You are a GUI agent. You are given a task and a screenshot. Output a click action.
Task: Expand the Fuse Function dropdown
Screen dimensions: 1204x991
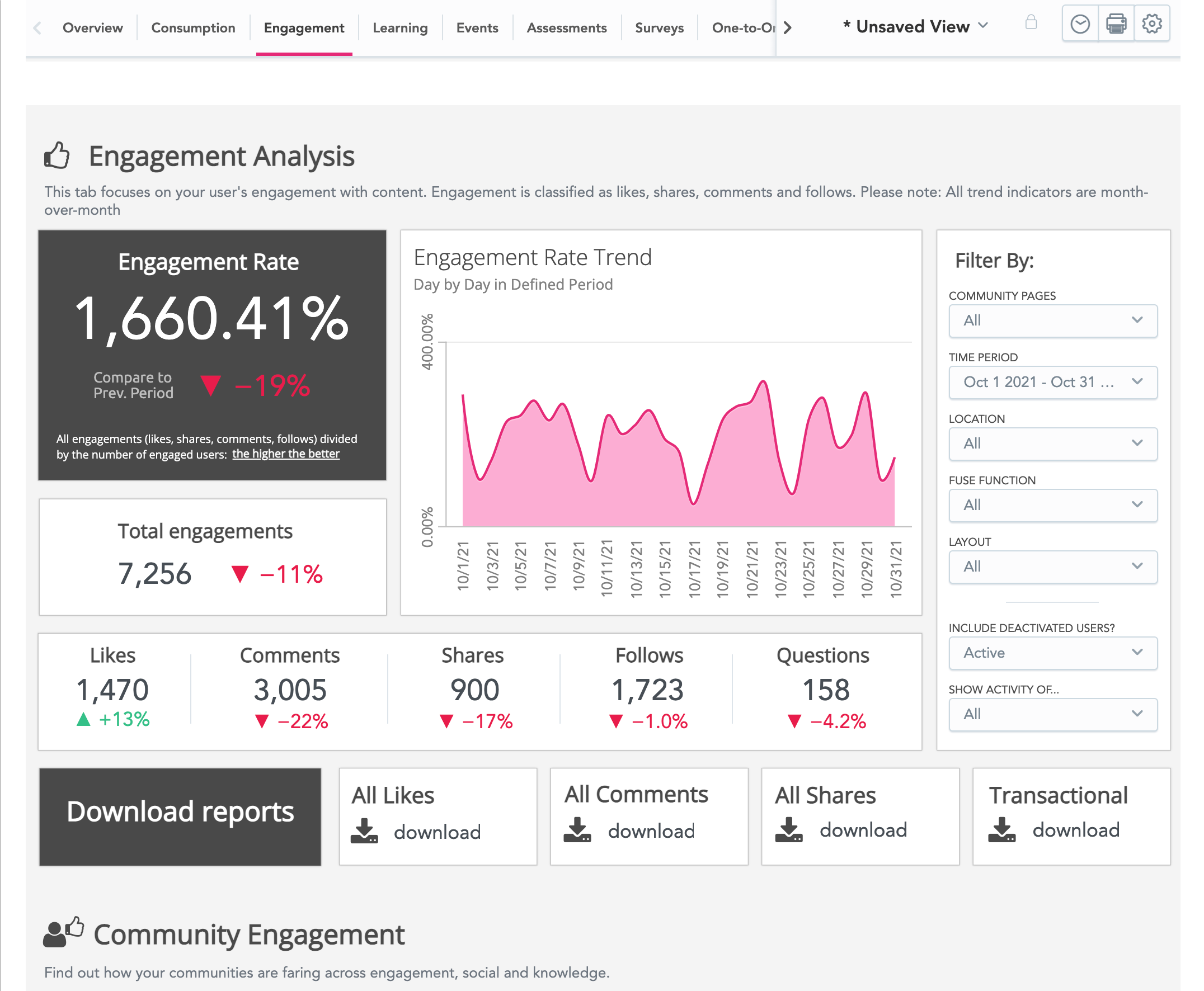point(1052,505)
